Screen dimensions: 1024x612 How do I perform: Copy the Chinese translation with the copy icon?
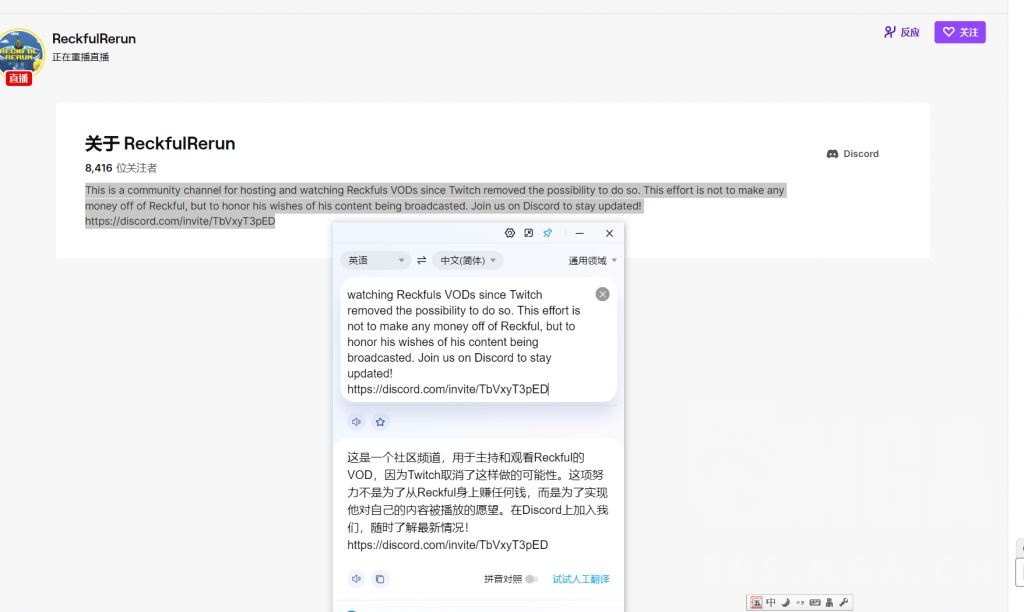pyautogui.click(x=379, y=578)
